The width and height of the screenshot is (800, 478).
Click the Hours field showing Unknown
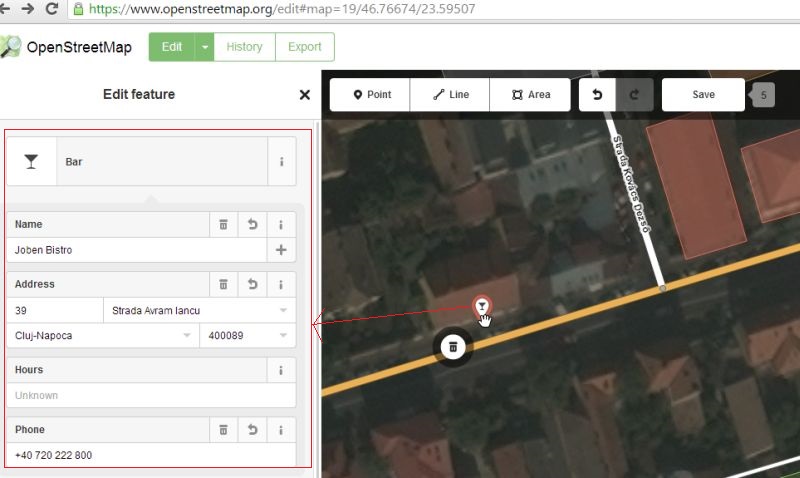point(151,395)
